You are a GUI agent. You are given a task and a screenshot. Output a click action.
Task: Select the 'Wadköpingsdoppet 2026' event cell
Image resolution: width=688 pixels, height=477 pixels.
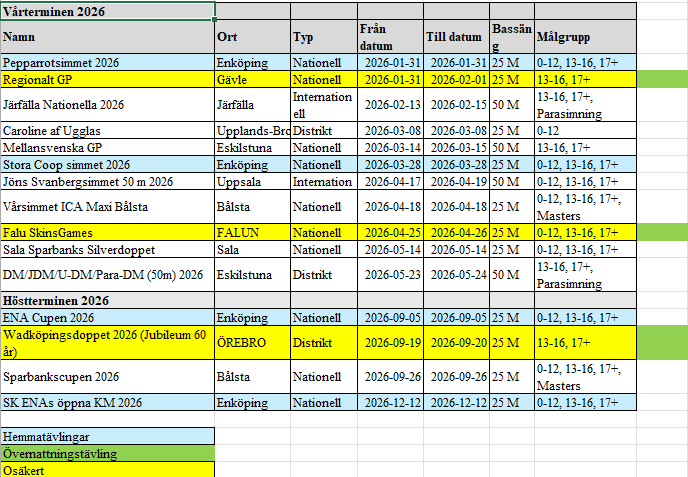(107, 342)
